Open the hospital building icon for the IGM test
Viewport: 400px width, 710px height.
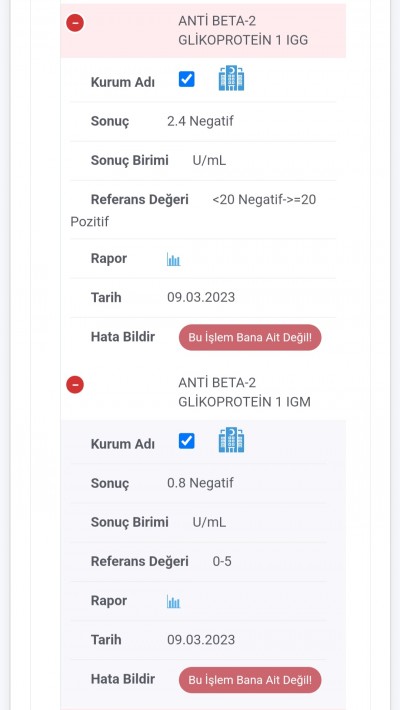[231, 440]
